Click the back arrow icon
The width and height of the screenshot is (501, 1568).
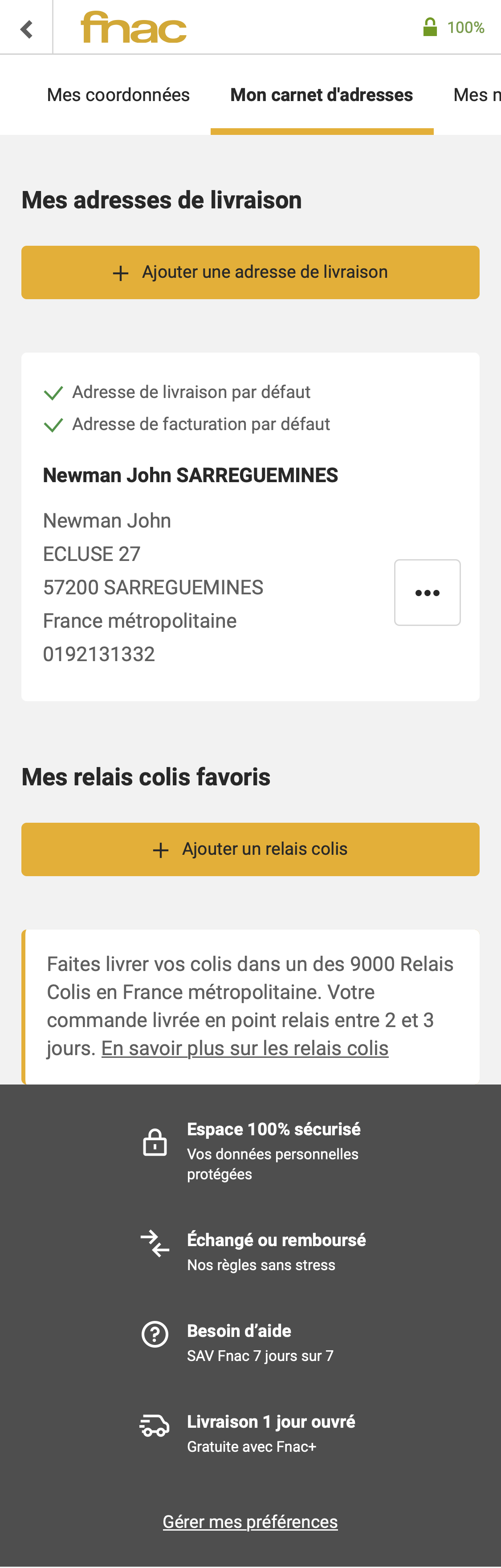25,28
